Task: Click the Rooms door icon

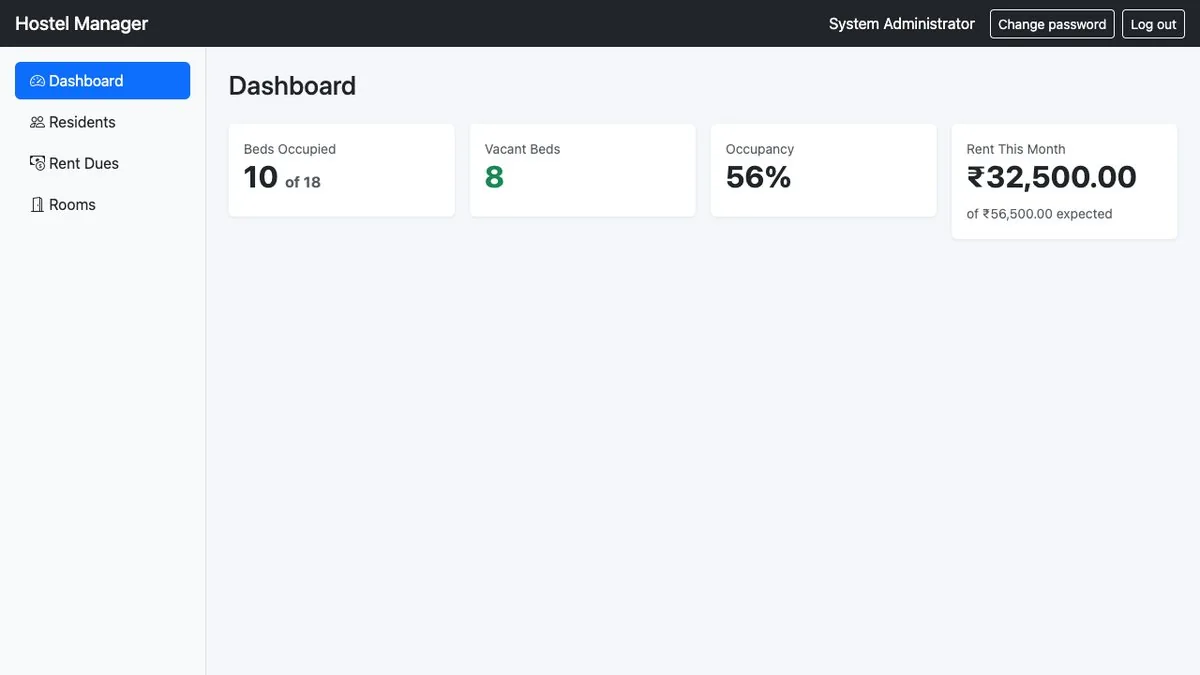Action: click(37, 204)
